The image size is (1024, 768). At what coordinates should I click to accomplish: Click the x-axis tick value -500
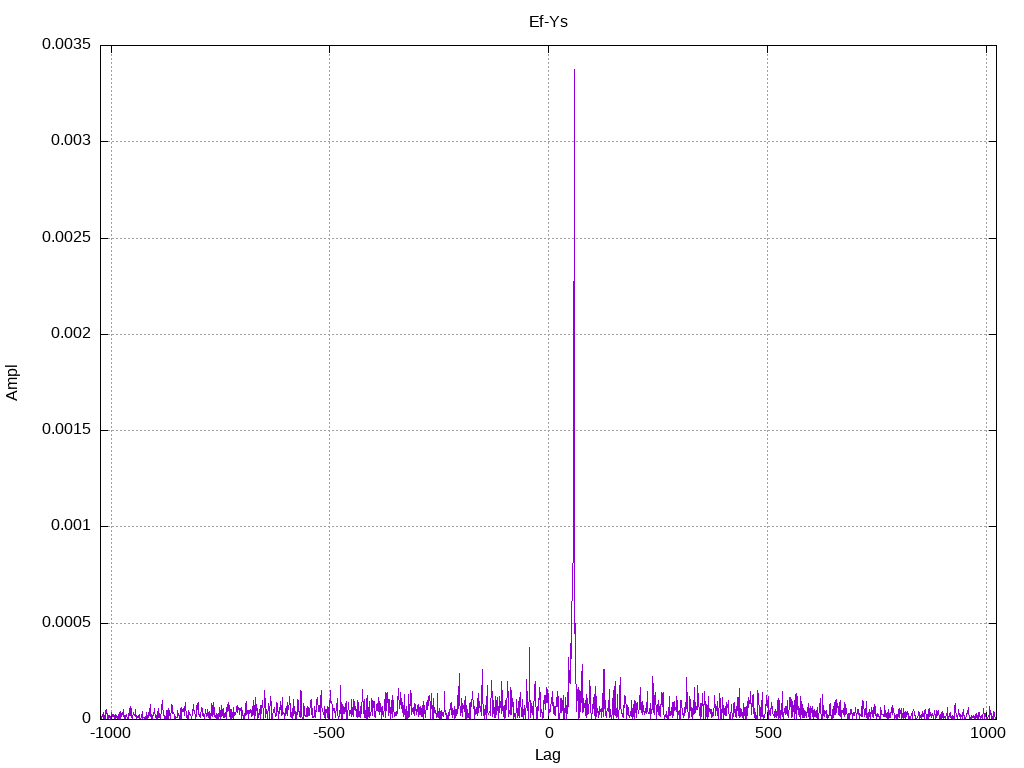(x=328, y=733)
